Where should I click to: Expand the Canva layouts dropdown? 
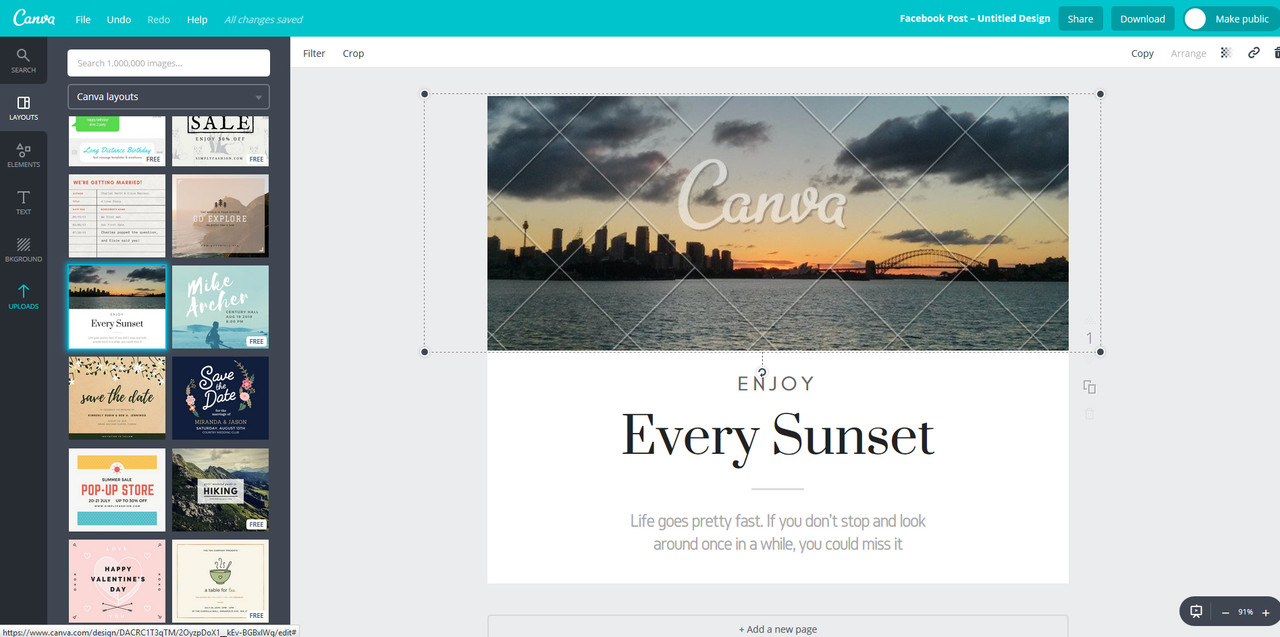click(169, 97)
